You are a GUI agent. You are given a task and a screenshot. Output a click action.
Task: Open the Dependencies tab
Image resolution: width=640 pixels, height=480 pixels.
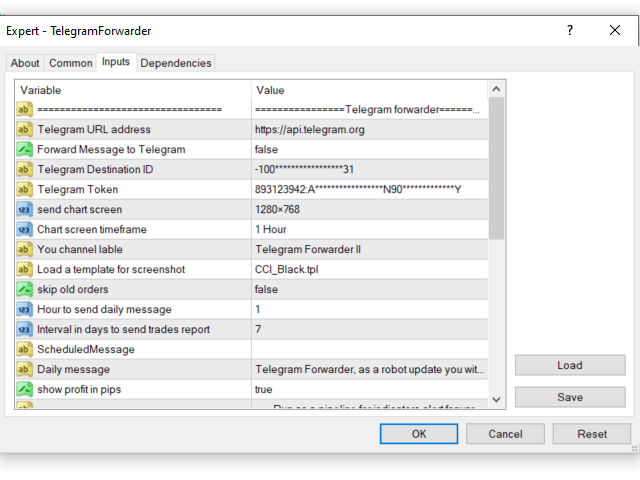(176, 63)
